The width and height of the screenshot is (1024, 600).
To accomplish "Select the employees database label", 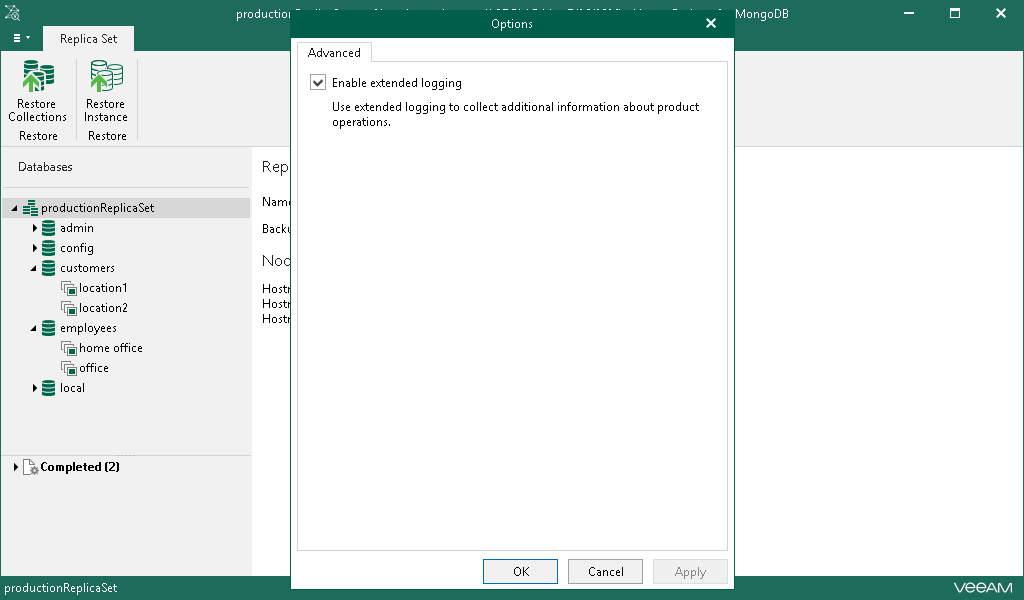I will (88, 328).
